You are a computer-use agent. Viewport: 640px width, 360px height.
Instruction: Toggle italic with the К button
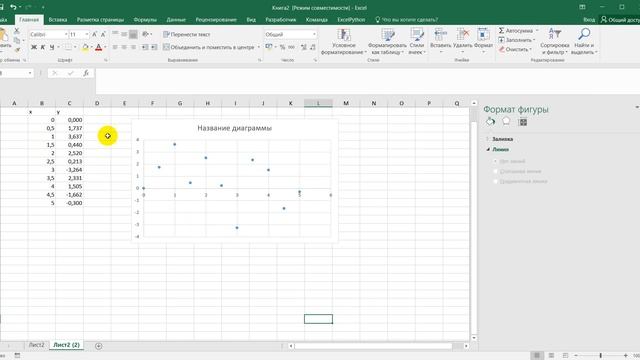pyautogui.click(x=43, y=47)
